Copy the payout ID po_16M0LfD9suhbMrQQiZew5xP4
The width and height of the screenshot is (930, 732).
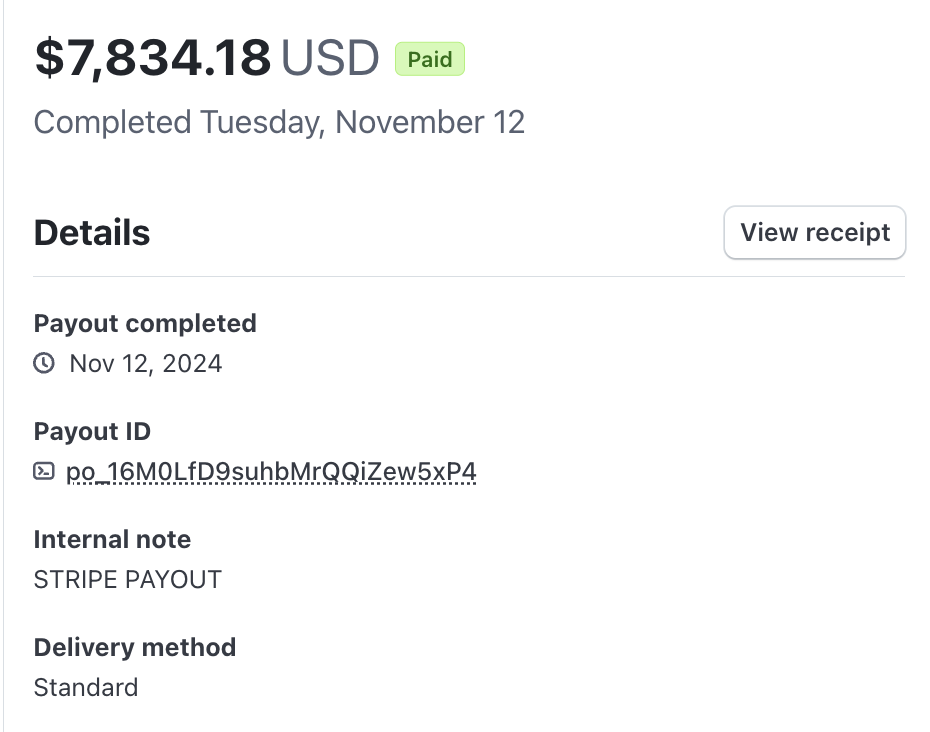coord(272,471)
